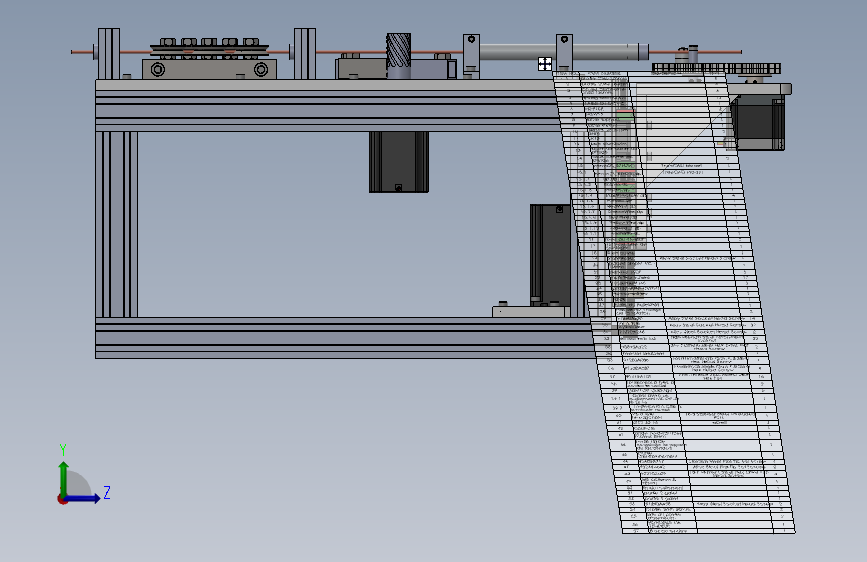The width and height of the screenshot is (867, 562).
Task: Select the green Y axis of the triad
Action: [64, 480]
